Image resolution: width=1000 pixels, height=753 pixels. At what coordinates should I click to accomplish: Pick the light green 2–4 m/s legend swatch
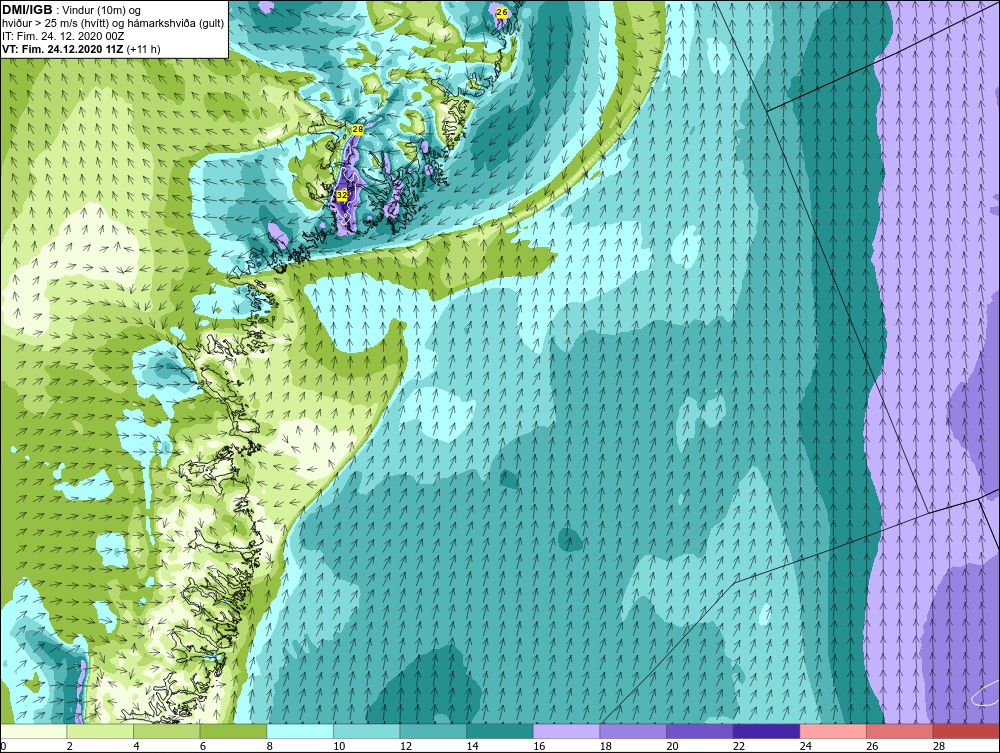coord(99,731)
